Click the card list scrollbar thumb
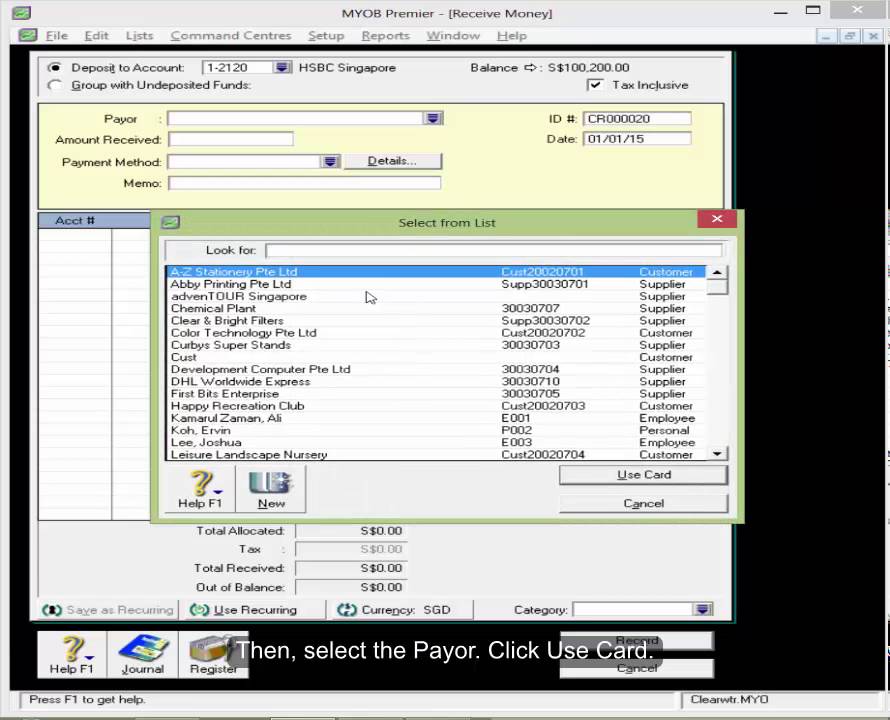The height and width of the screenshot is (720, 890). coord(717,287)
